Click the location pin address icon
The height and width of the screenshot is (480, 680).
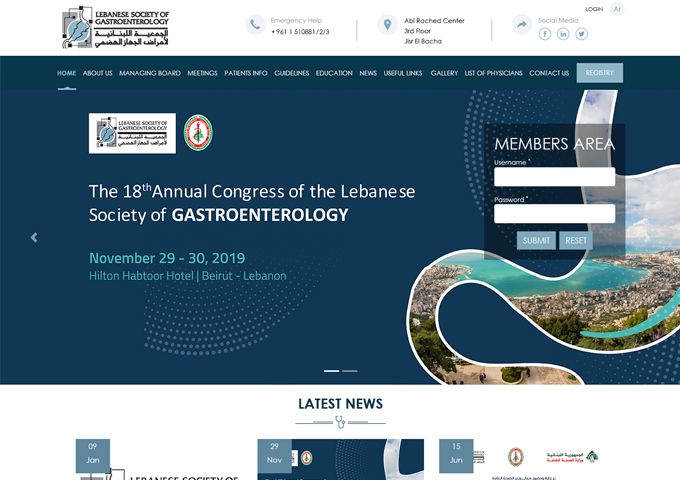tap(387, 24)
